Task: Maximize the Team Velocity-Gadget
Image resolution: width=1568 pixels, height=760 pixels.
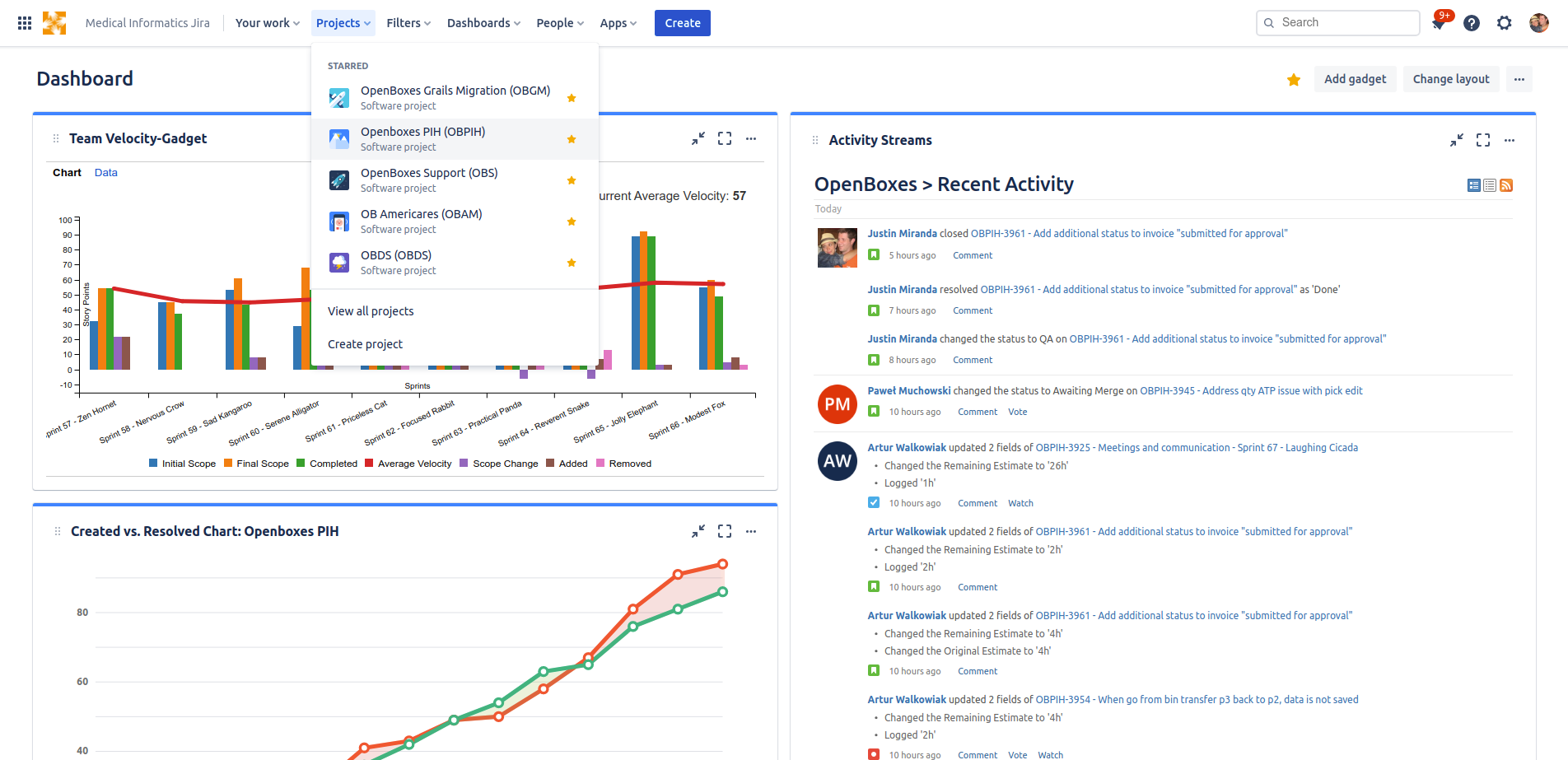Action: tap(725, 138)
